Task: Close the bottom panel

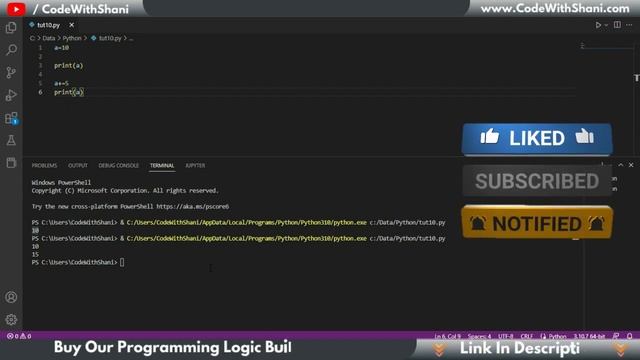Action: tap(631, 165)
